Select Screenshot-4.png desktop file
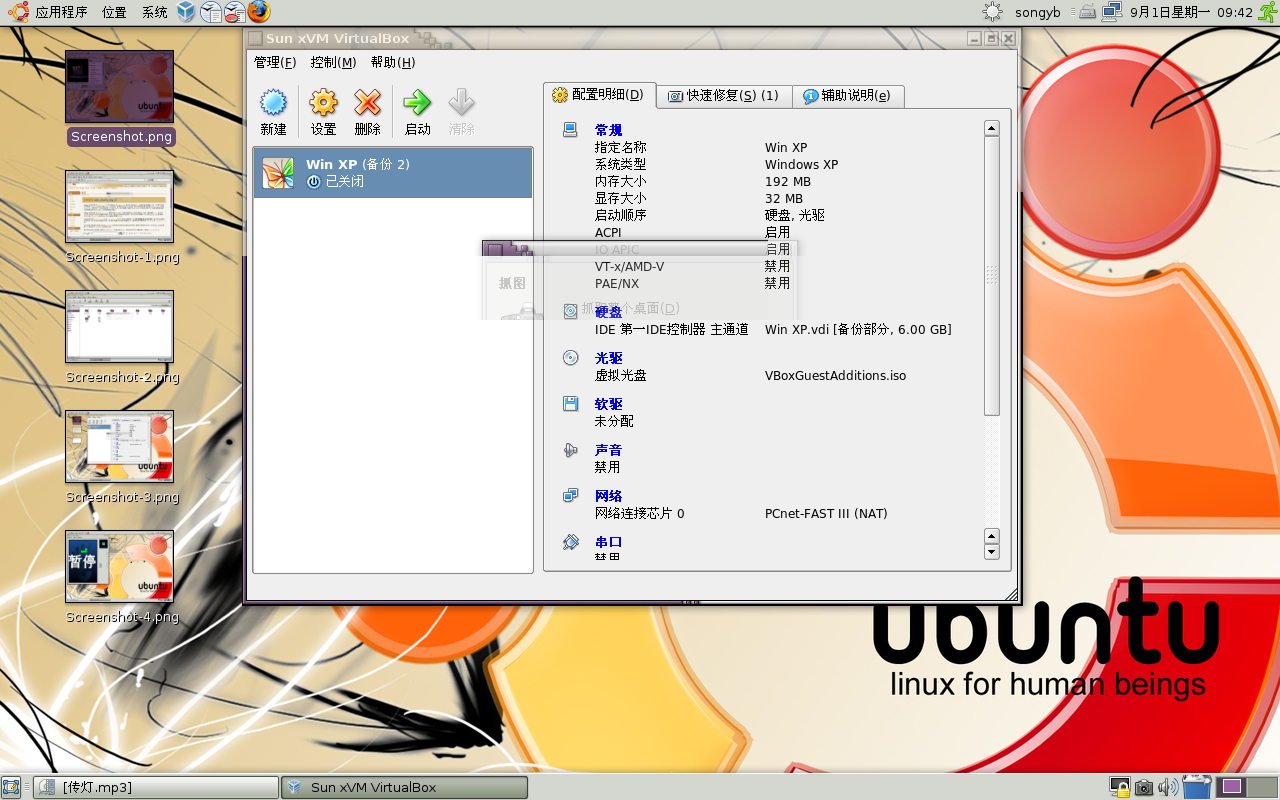 click(x=122, y=577)
